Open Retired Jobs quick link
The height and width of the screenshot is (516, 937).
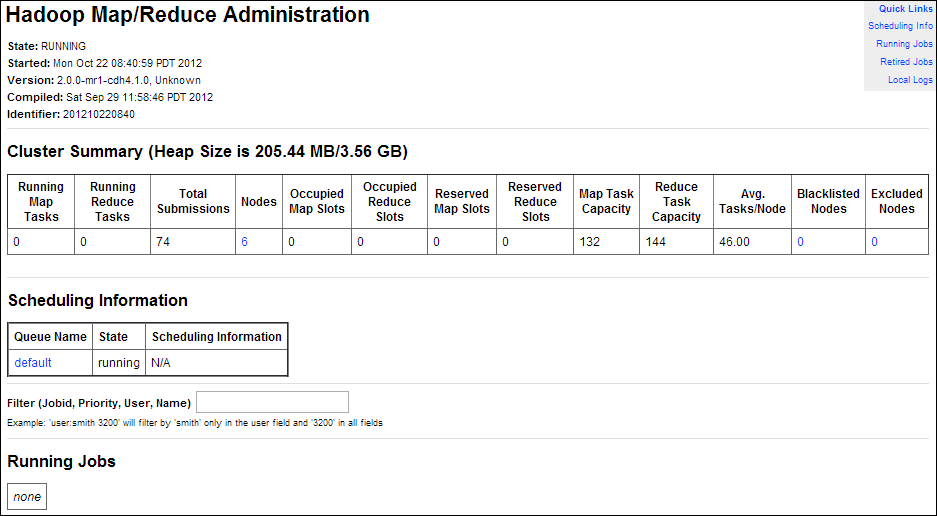906,62
